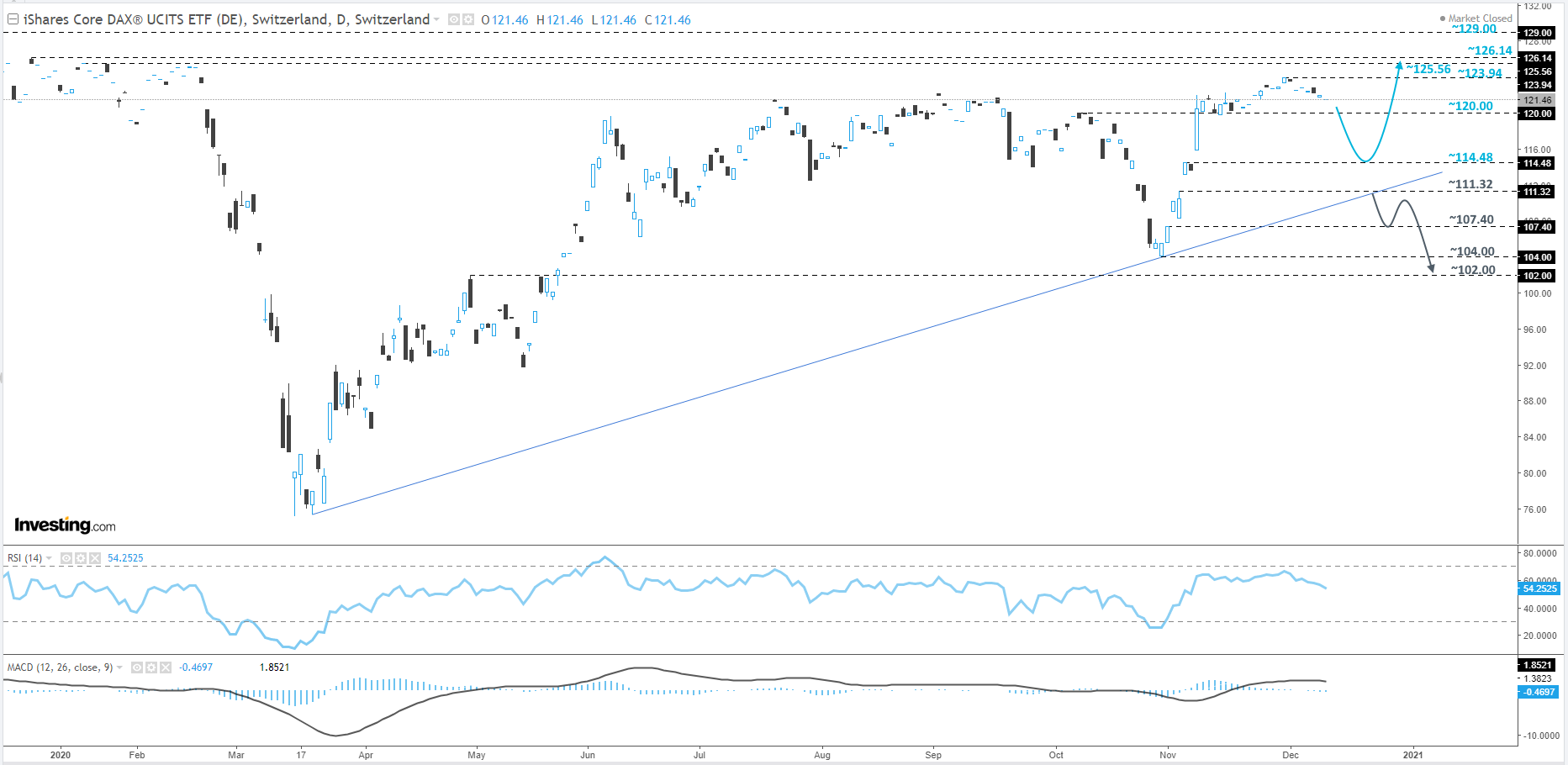This screenshot has width=1568, height=765.
Task: Click the 2021 label on the time axis
Action: pyautogui.click(x=1414, y=755)
